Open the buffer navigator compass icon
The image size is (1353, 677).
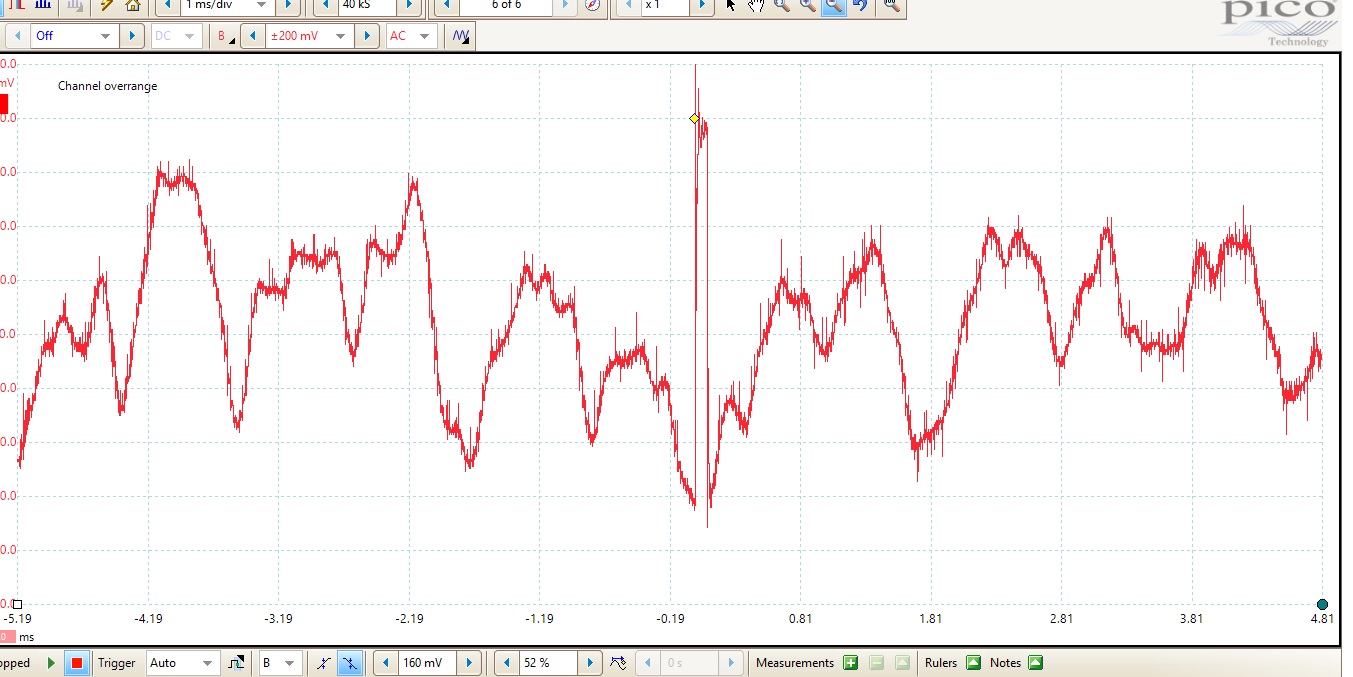(593, 5)
